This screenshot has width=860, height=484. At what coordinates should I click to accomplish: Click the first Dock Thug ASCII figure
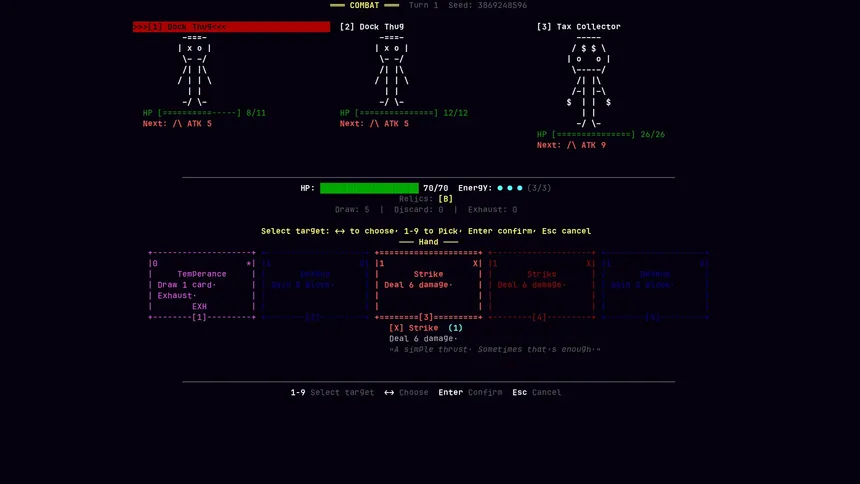point(194,70)
